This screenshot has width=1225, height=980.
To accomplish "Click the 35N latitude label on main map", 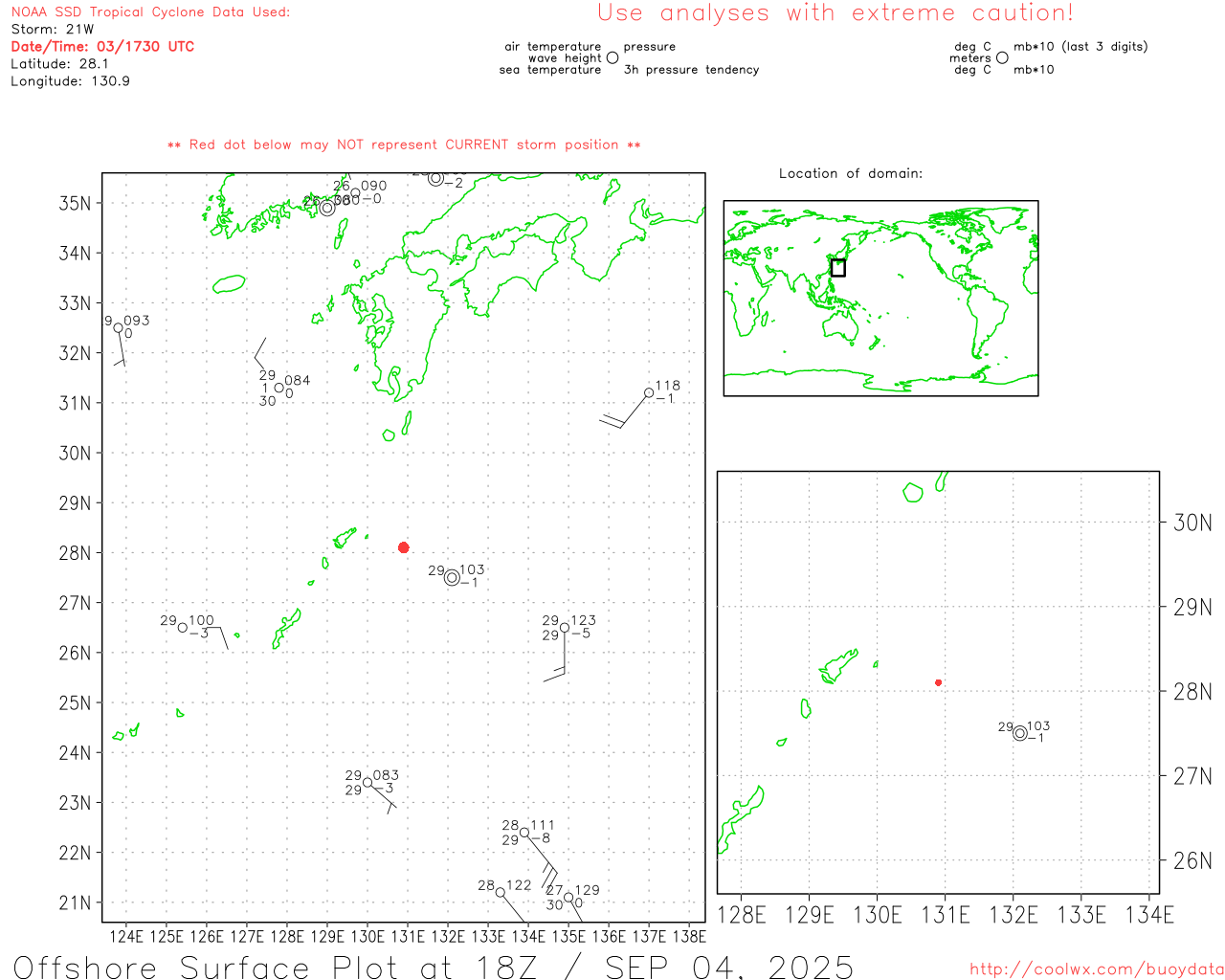I will [x=76, y=203].
